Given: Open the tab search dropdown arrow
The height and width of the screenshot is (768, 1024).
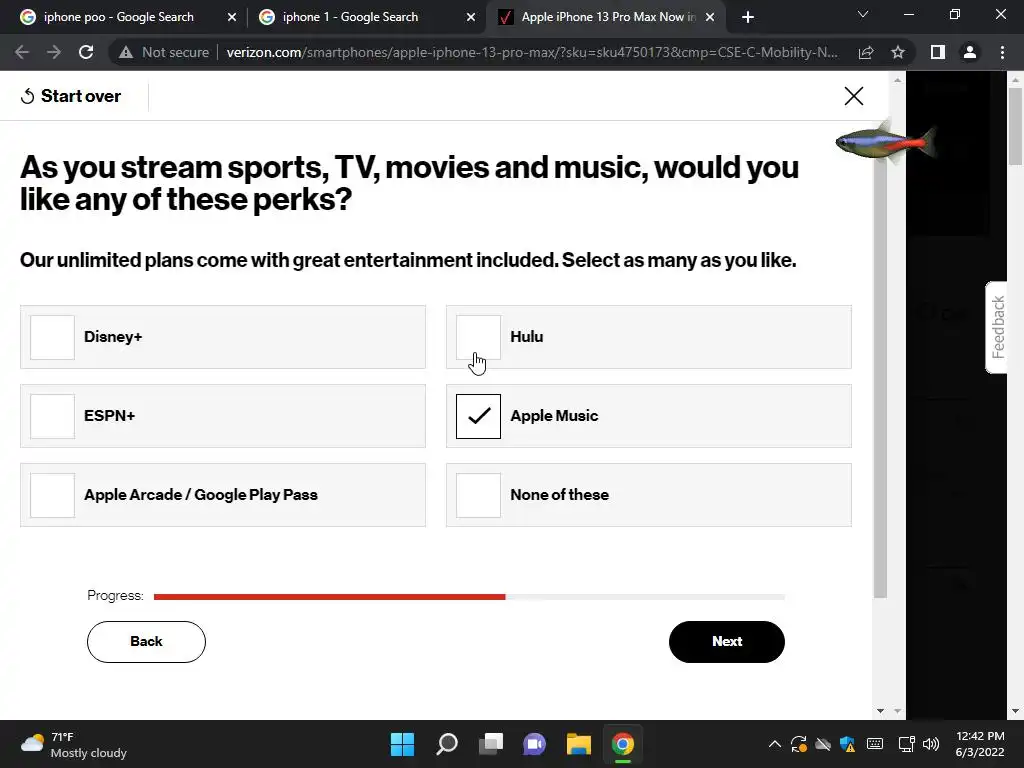Looking at the screenshot, I should coord(863,14).
